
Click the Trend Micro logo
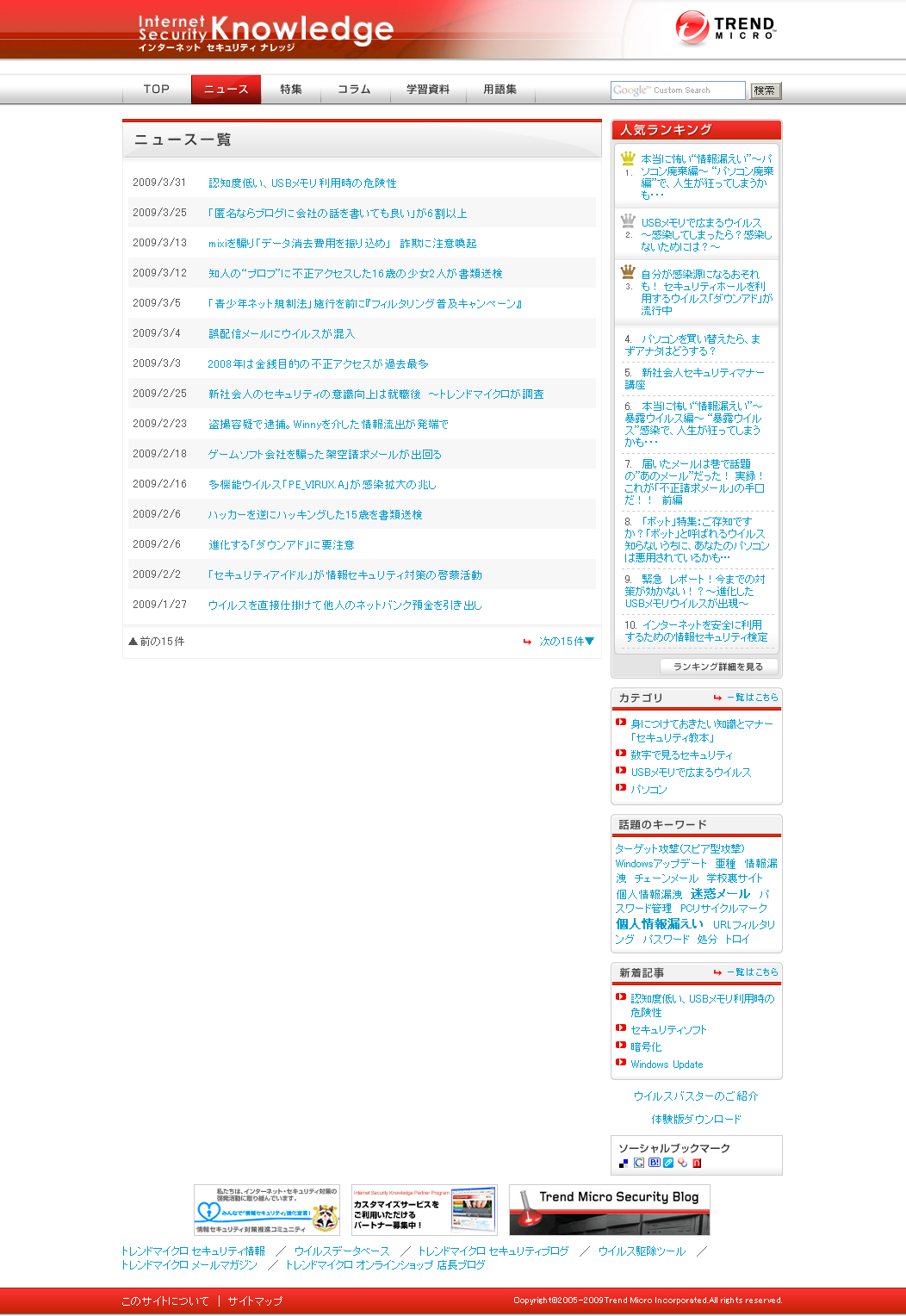(725, 28)
